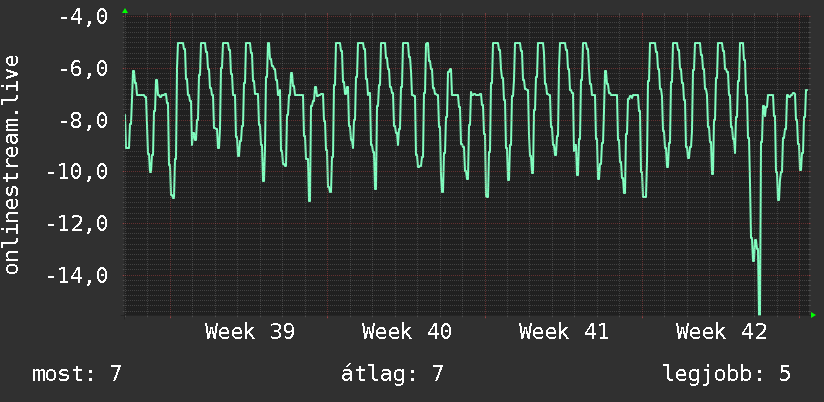Click the Week 40 axis label
The height and width of the screenshot is (402, 824).
coord(407,332)
